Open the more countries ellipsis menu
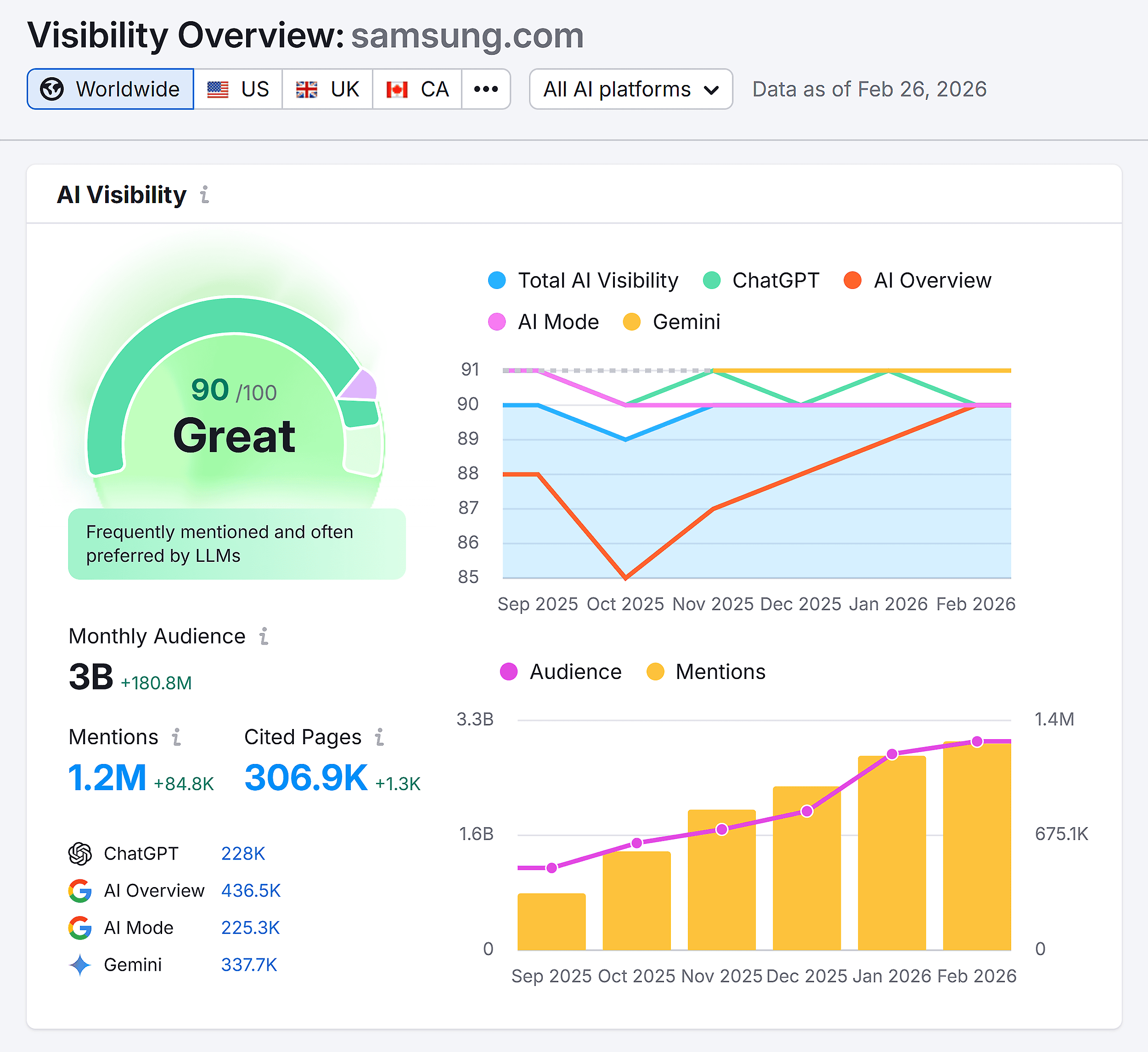Viewport: 1148px width, 1052px height. 486,90
